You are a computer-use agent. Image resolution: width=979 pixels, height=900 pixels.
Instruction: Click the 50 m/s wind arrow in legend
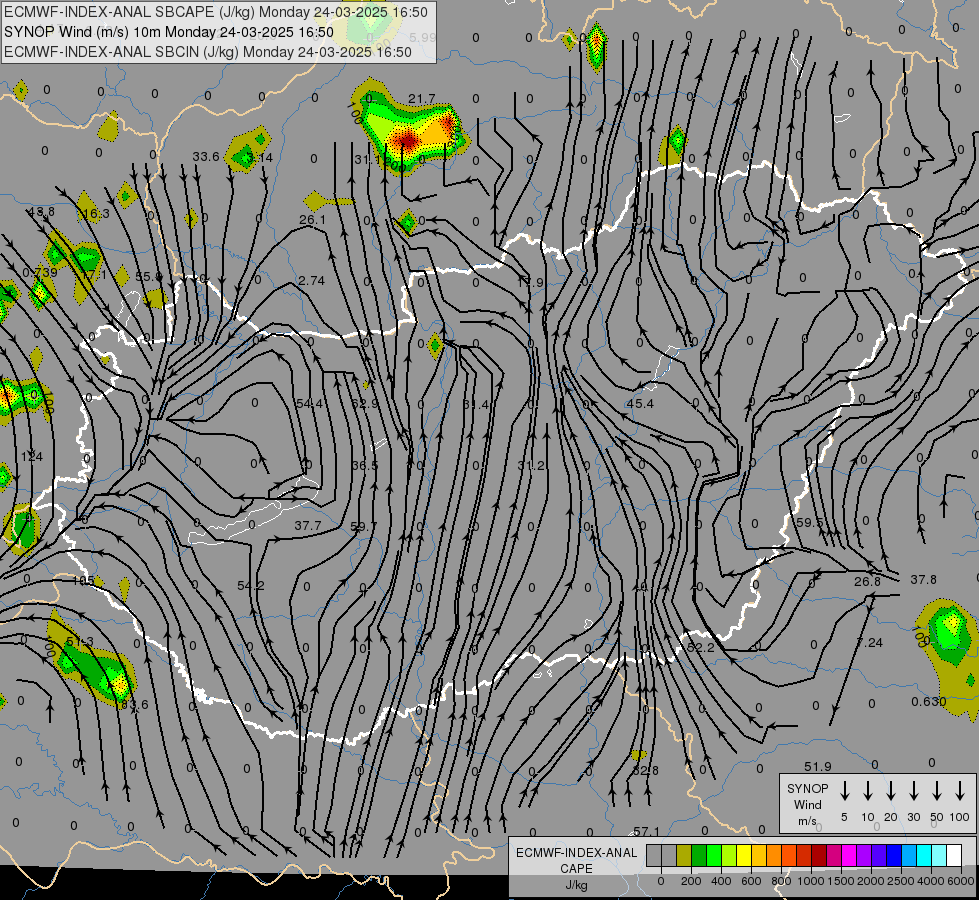[x=937, y=791]
